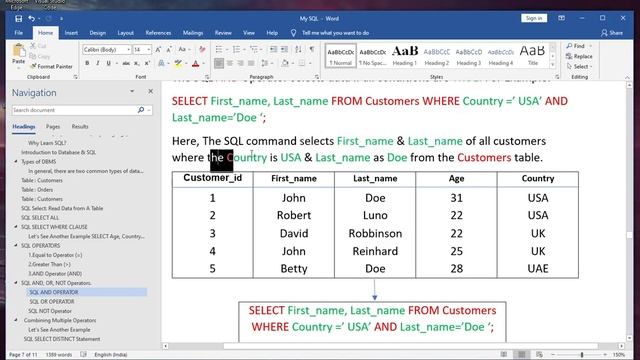The width and height of the screenshot is (640, 360).
Task: Align text right
Action: 240,63
